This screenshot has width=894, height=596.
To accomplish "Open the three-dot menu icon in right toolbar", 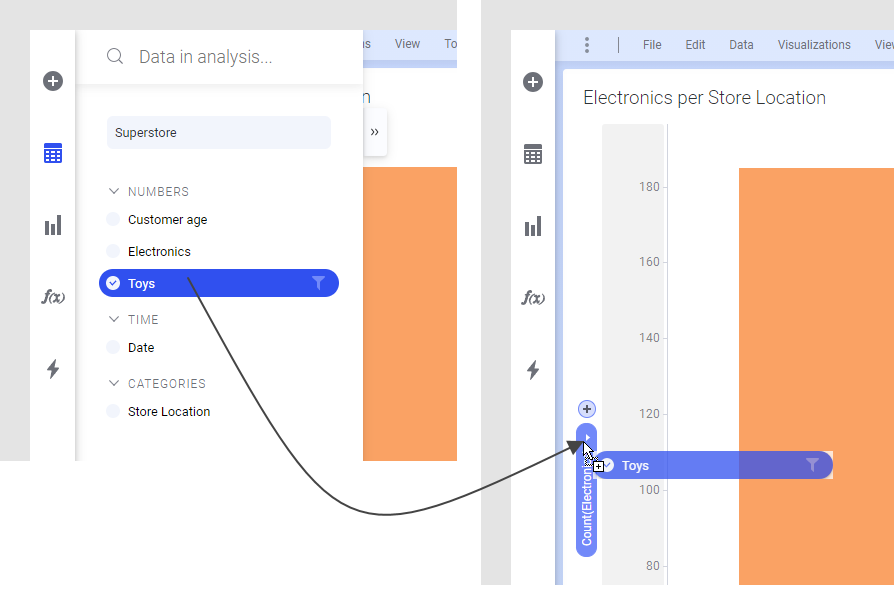I will pos(587,45).
